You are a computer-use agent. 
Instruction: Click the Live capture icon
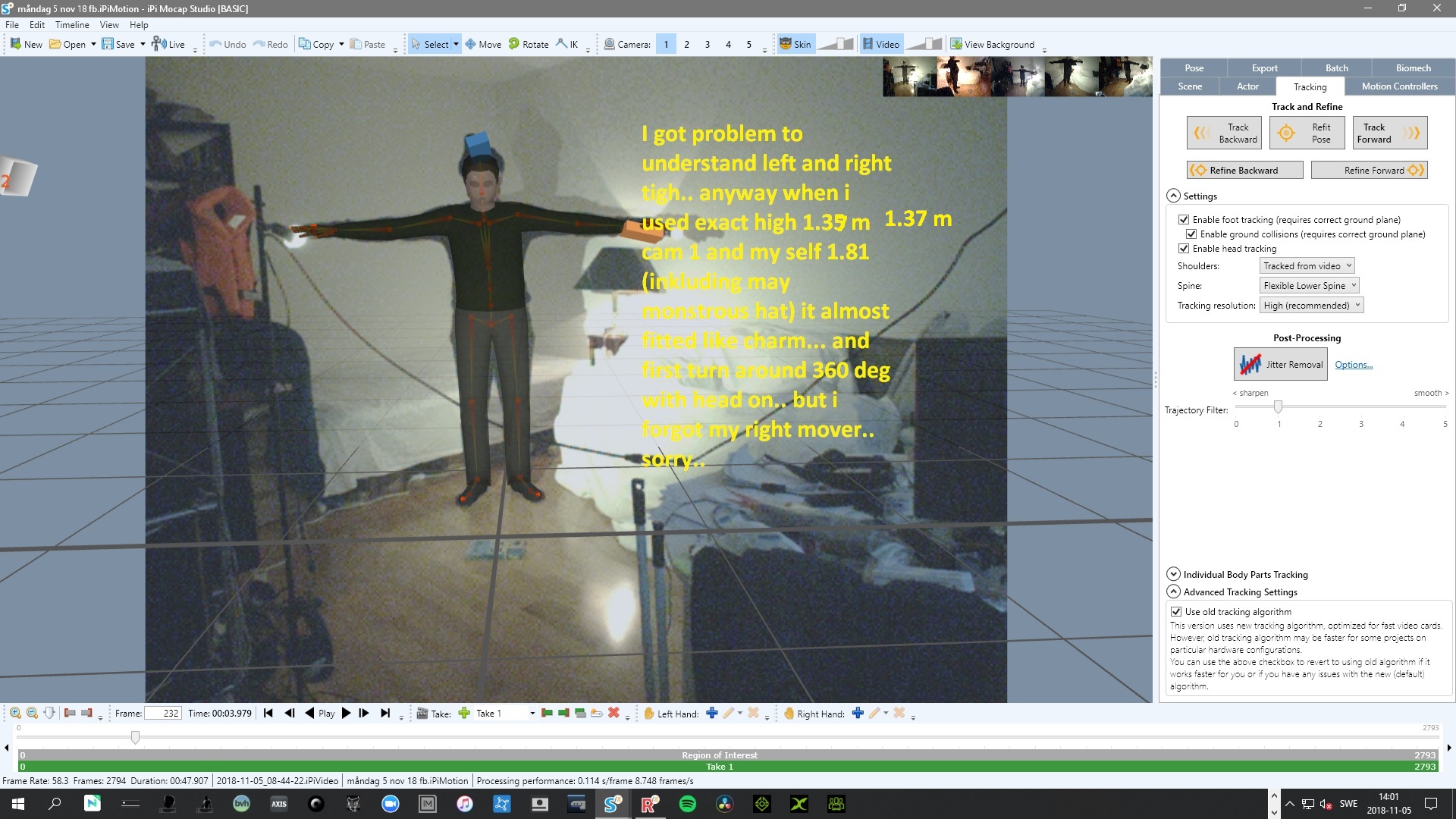(158, 43)
